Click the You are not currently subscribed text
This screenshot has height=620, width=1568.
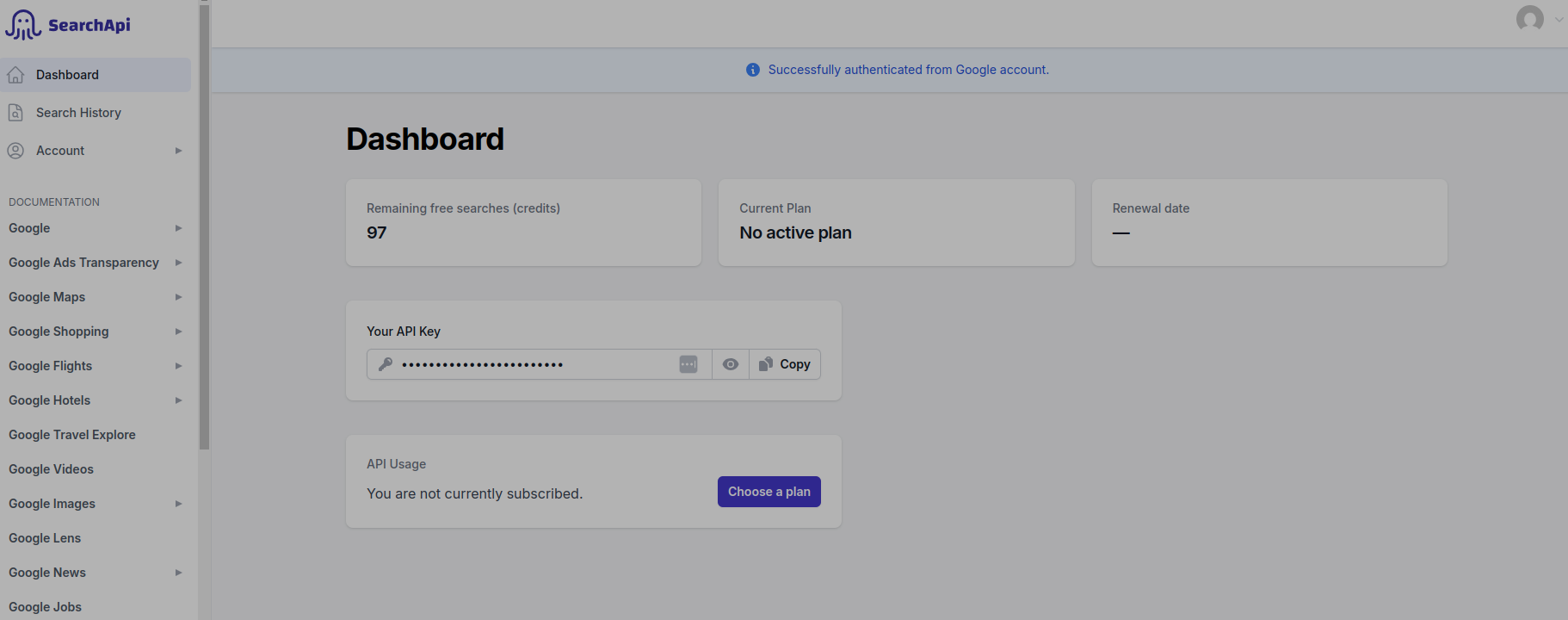pos(475,493)
